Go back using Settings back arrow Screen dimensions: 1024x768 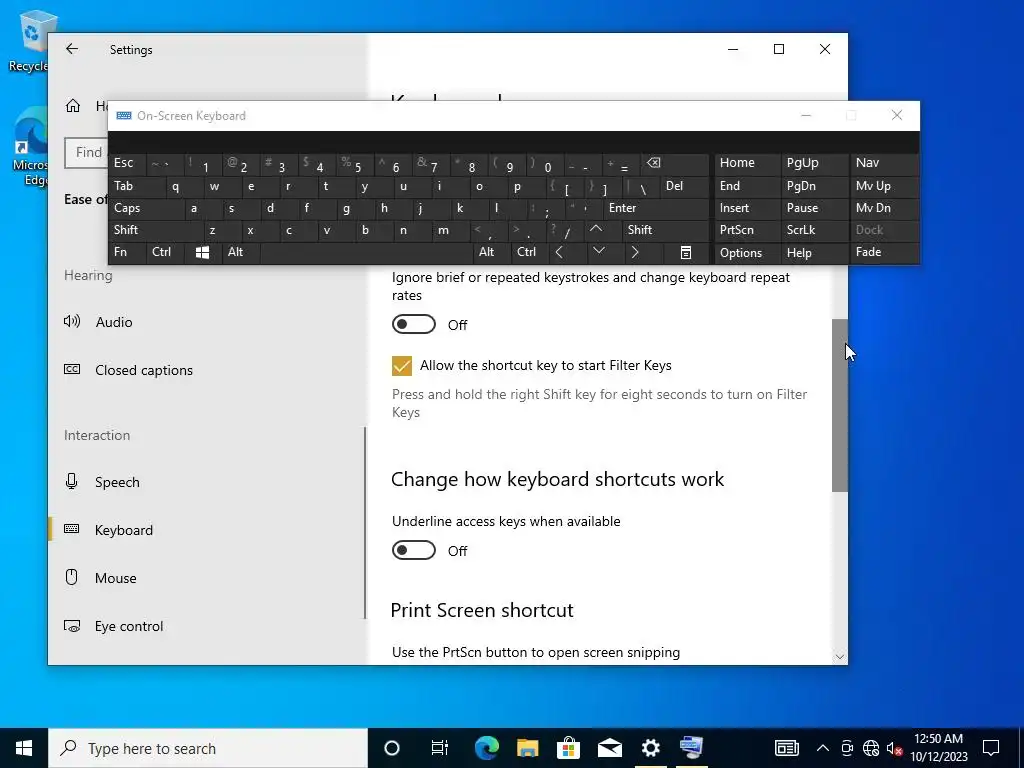(72, 49)
